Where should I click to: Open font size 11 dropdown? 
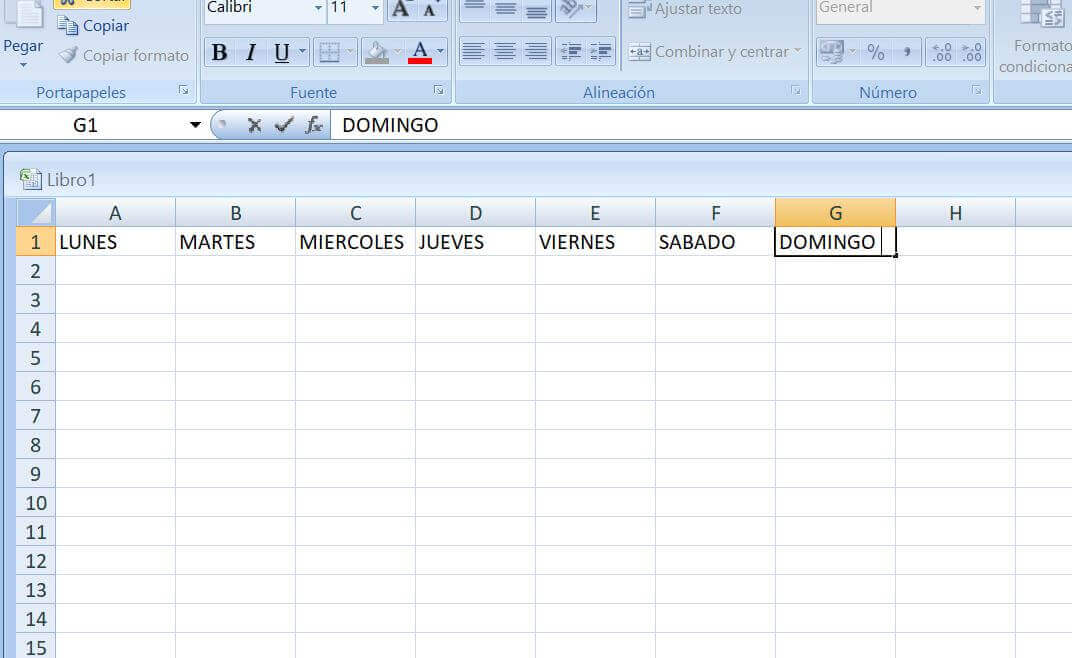(x=375, y=8)
